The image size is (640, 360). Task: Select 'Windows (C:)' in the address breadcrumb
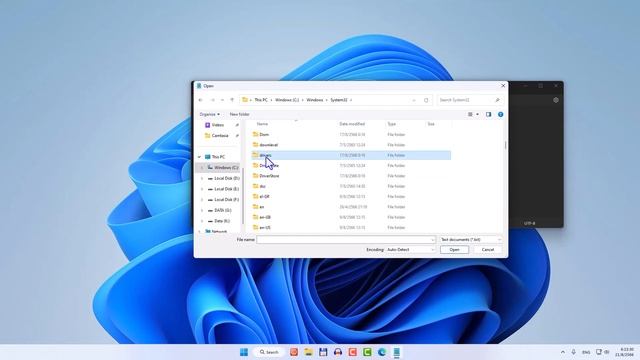[x=287, y=100]
